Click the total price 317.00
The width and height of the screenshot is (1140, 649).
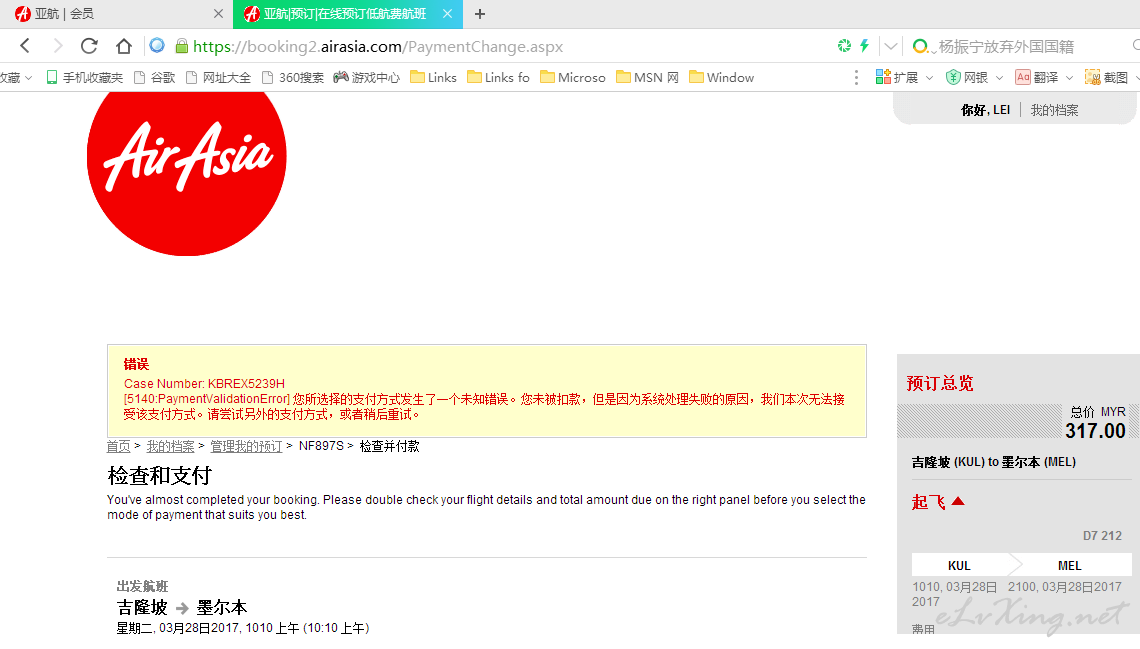(x=1095, y=431)
